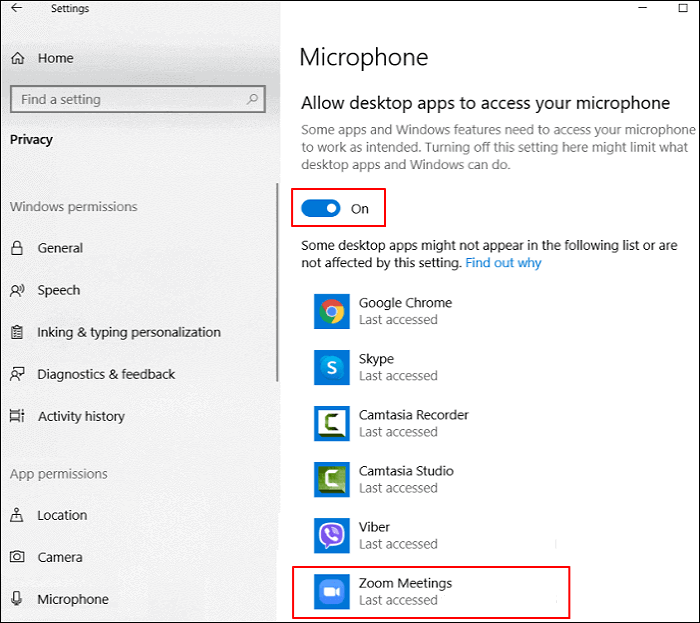Open Inking & typing personalization
Screen dimensions: 700x623
click(129, 332)
